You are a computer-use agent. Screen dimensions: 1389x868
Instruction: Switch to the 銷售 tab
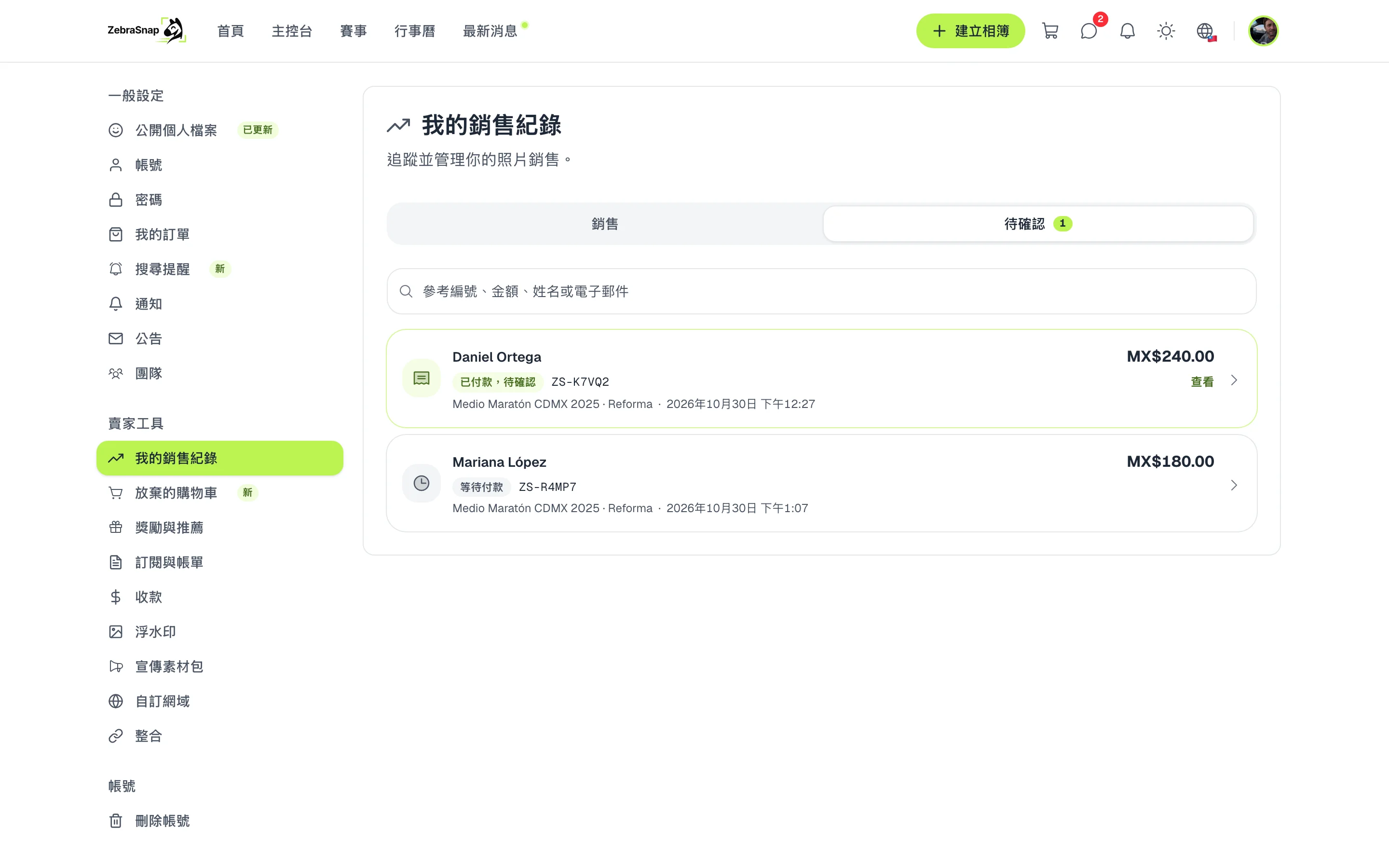[x=605, y=224]
